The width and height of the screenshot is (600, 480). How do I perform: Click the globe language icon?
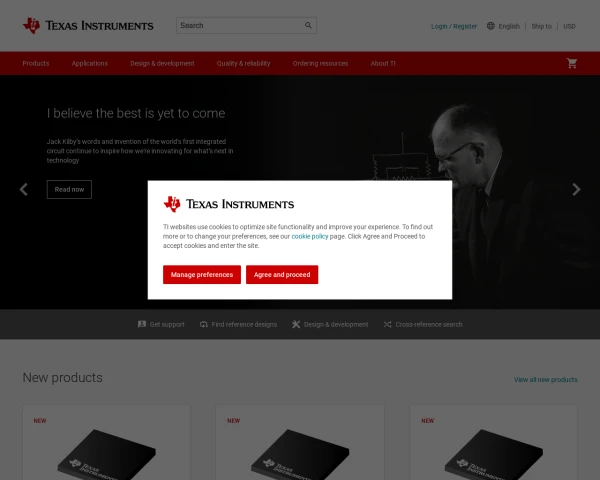pos(491,26)
